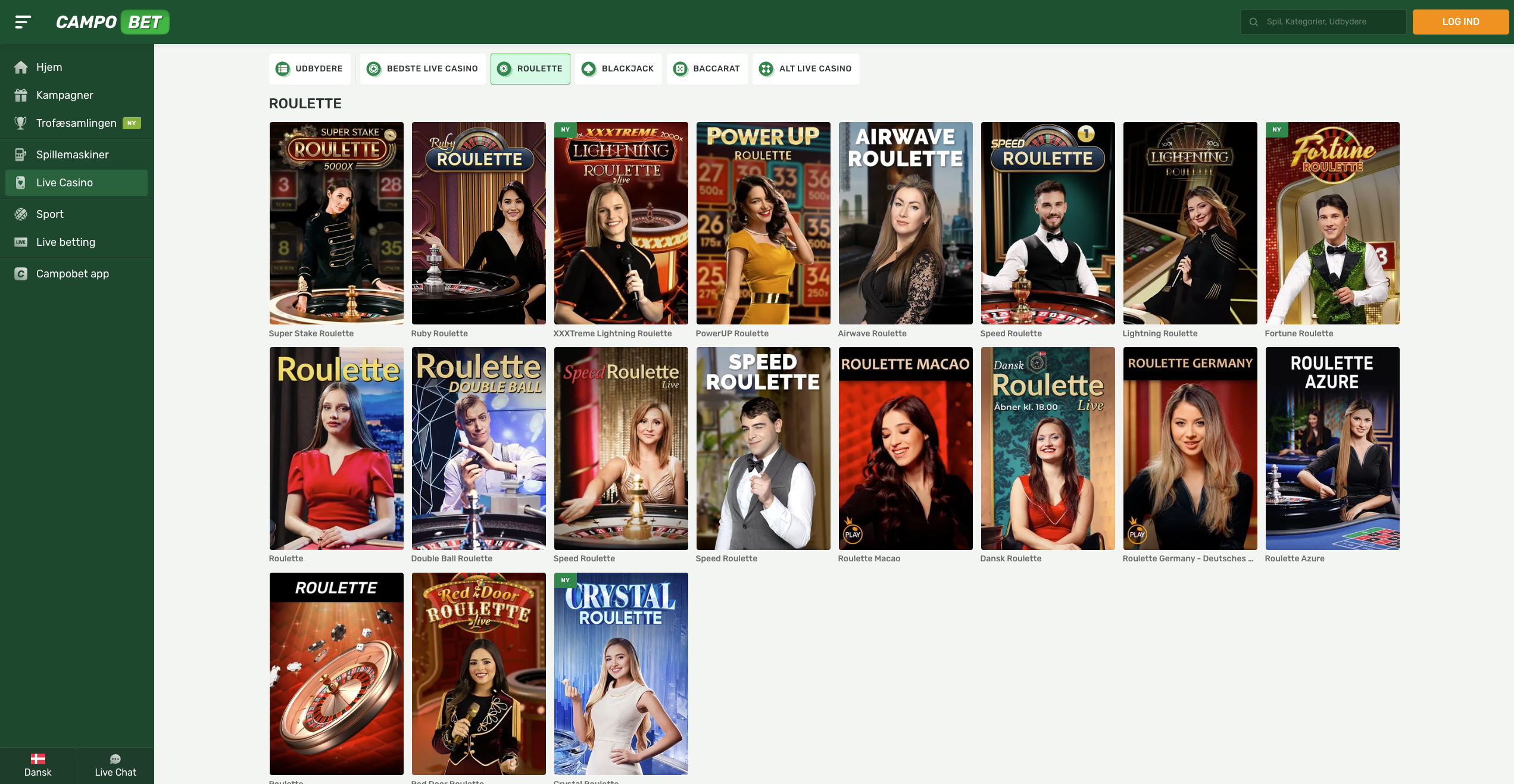Click the Kampagner gift icon
The image size is (1514, 784).
click(21, 95)
